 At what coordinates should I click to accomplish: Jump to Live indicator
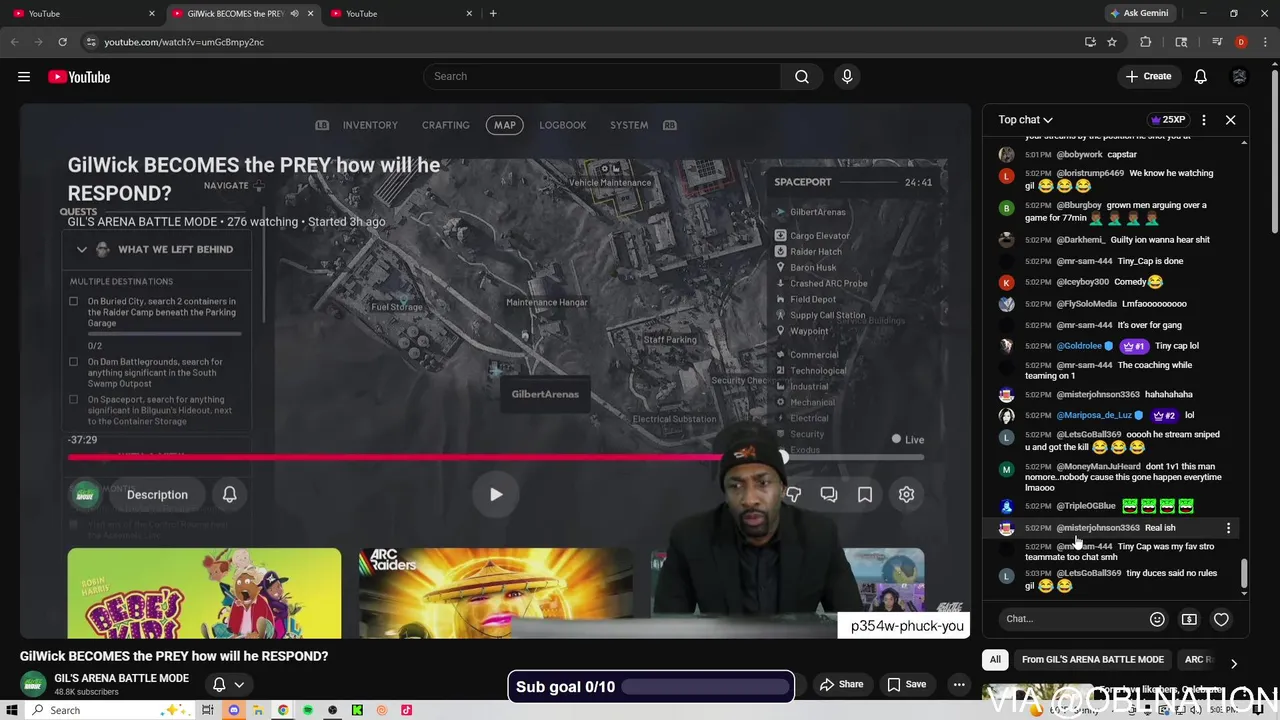coord(908,439)
